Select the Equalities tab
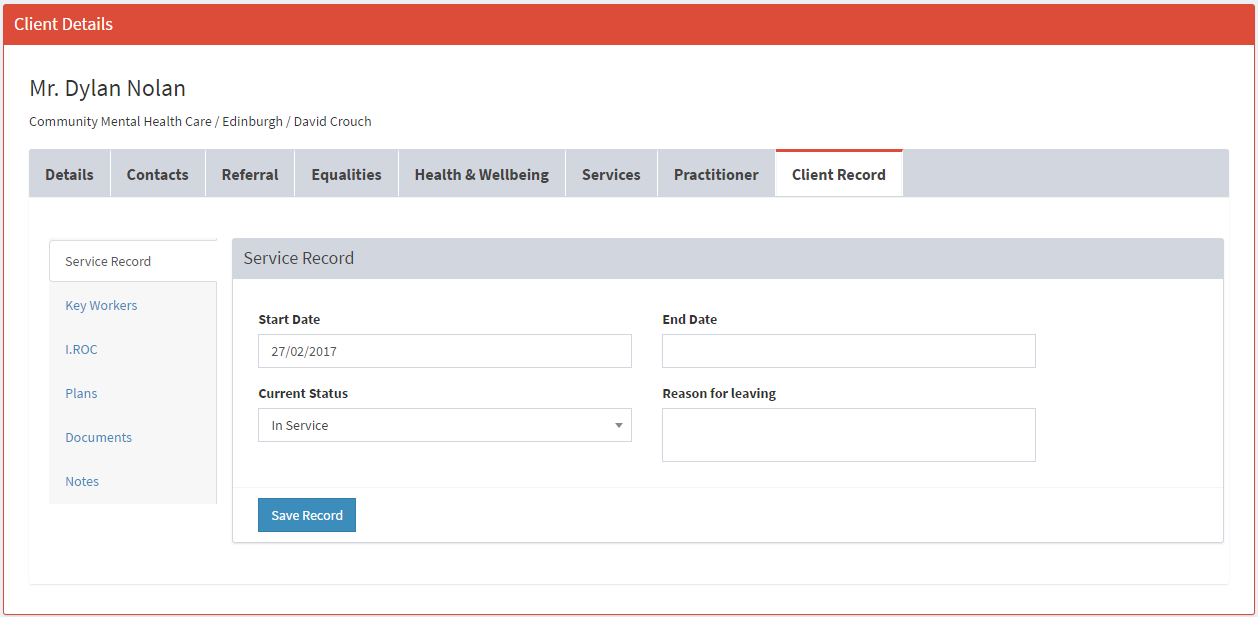This screenshot has height=617, width=1258. click(x=346, y=174)
